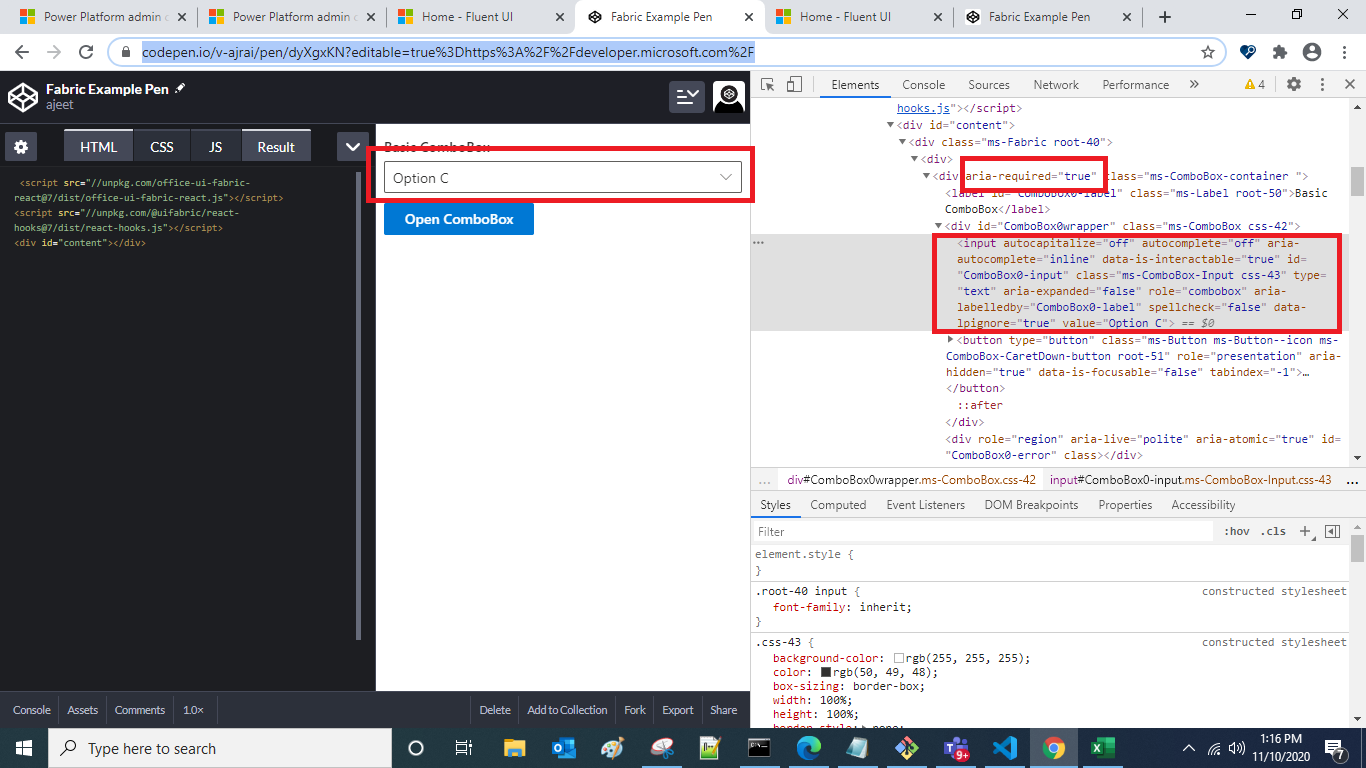
Task: Open the Option C ComboBox dropdown
Action: (724, 177)
